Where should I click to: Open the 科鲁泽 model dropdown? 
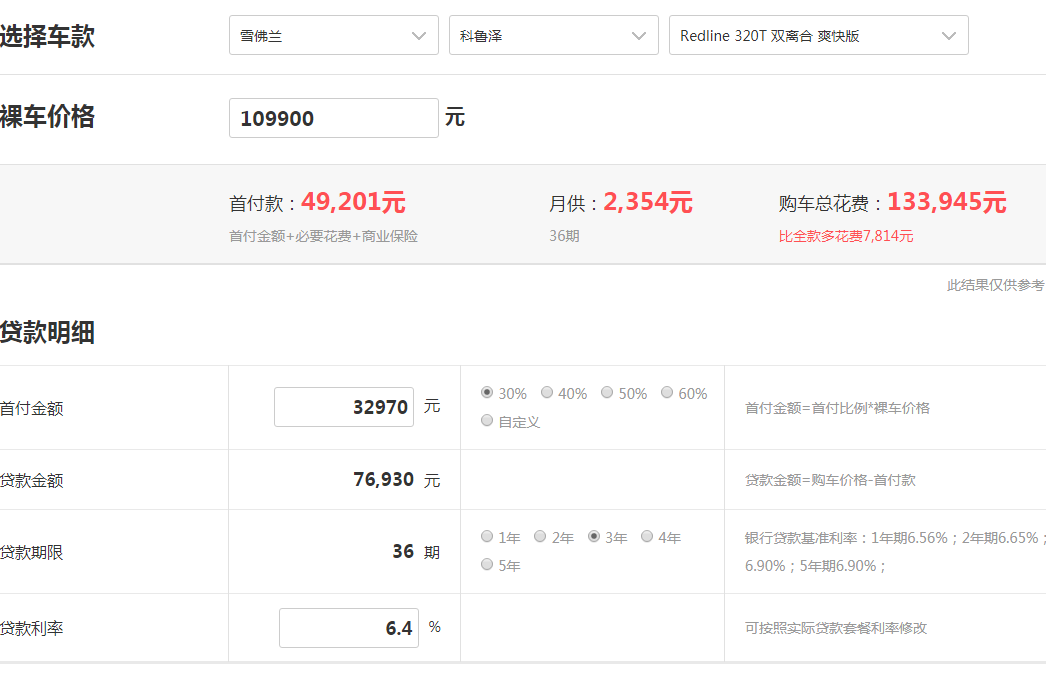click(x=554, y=35)
